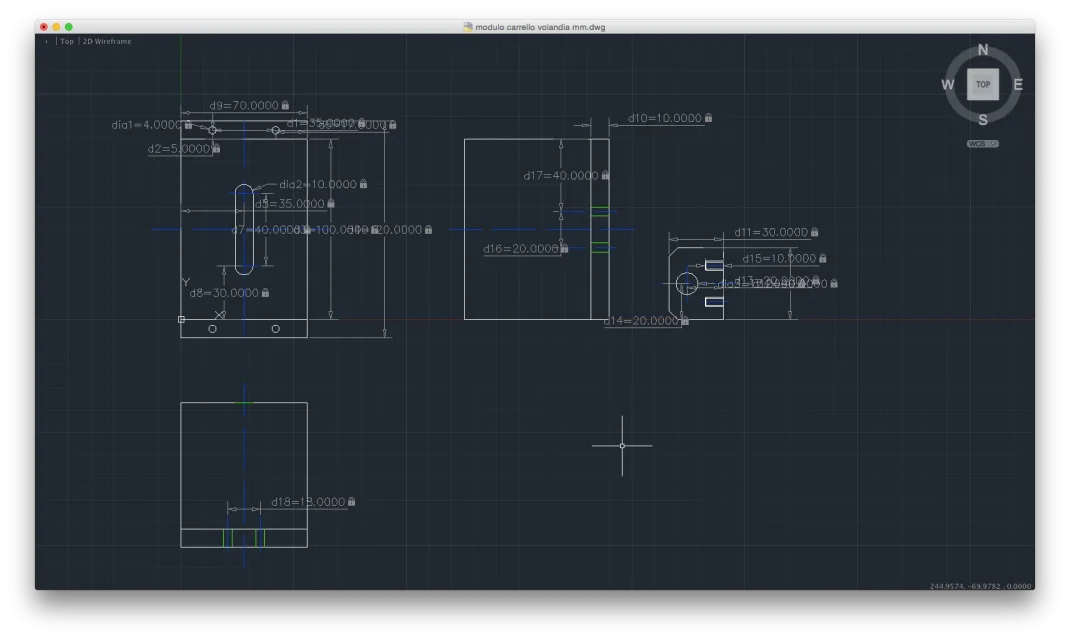Select the d8=30.0000 dimension text

[223, 293]
